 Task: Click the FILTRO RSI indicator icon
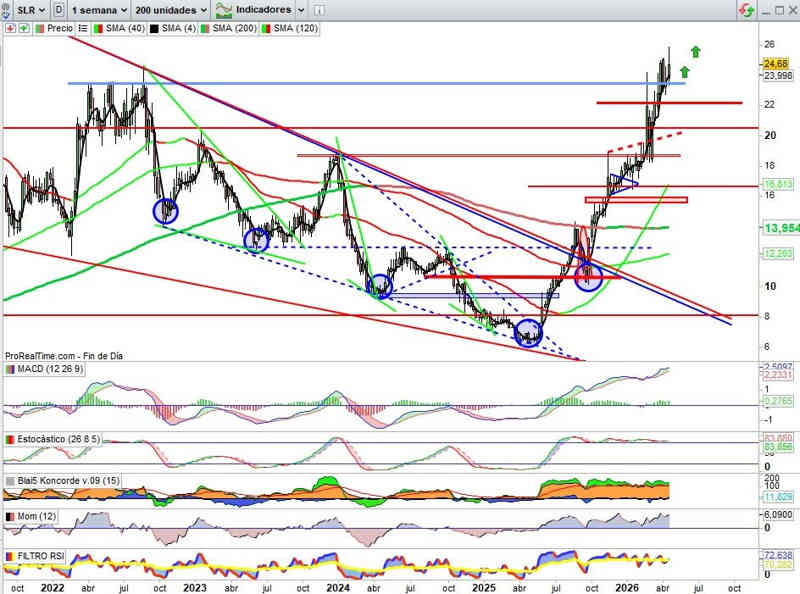pos(10,555)
